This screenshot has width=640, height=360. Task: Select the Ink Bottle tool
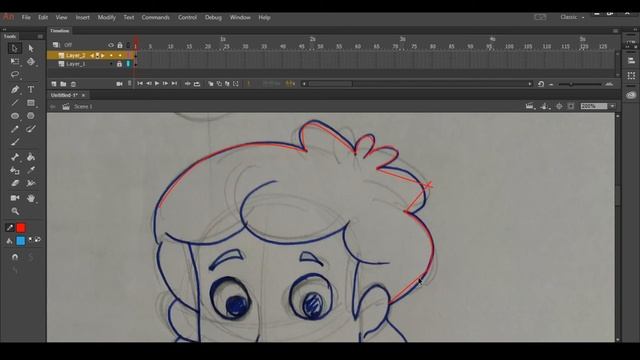[15, 170]
